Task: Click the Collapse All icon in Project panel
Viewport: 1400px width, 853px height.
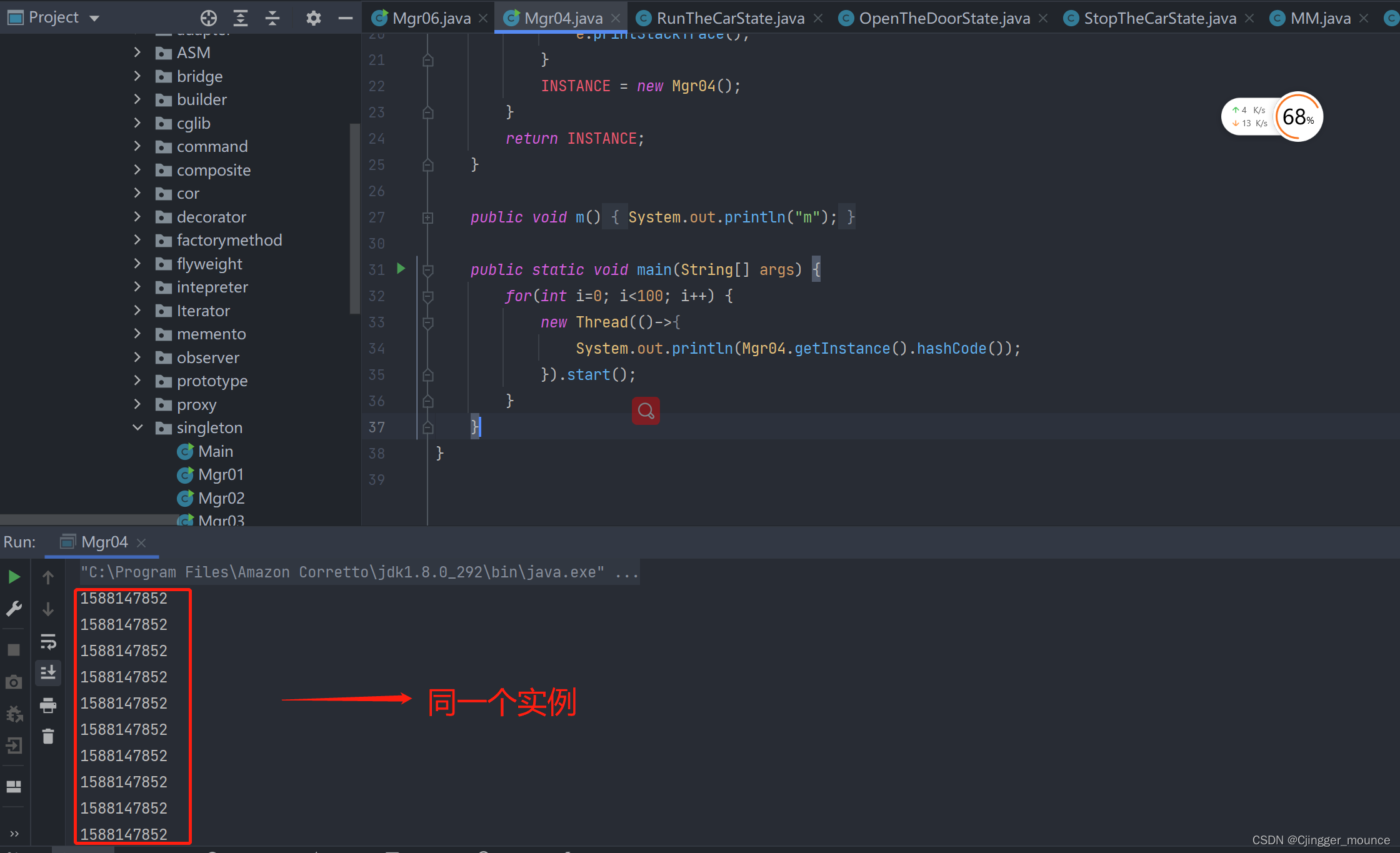Action: click(272, 18)
